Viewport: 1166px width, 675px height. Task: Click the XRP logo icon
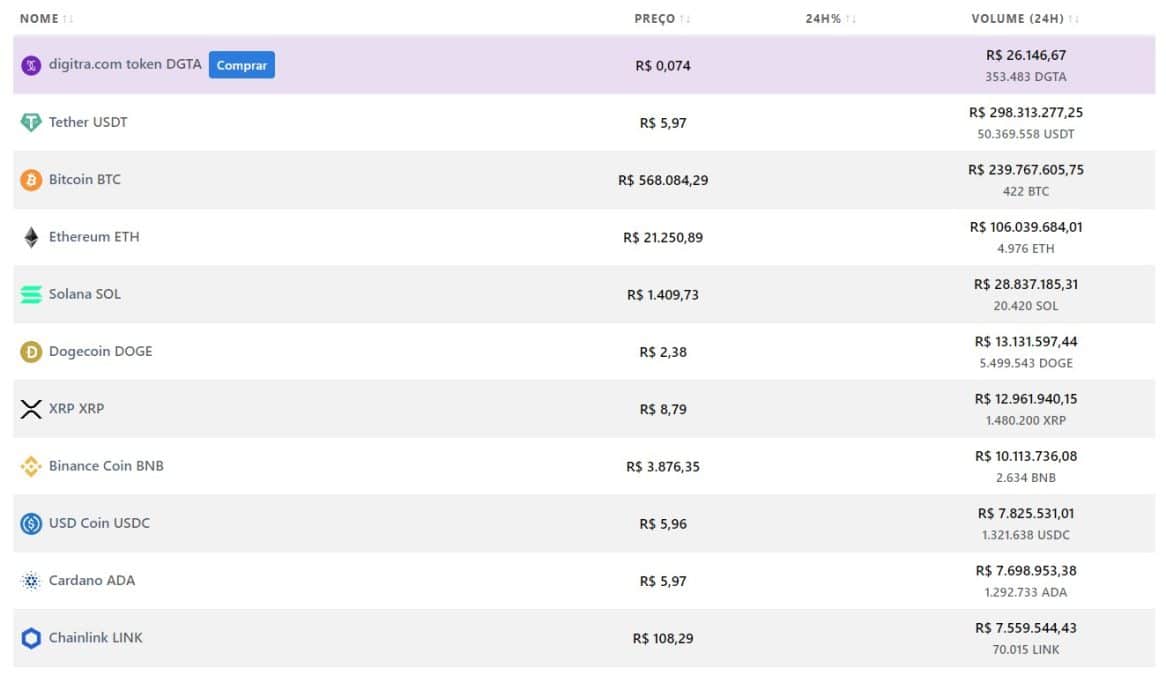[31, 409]
